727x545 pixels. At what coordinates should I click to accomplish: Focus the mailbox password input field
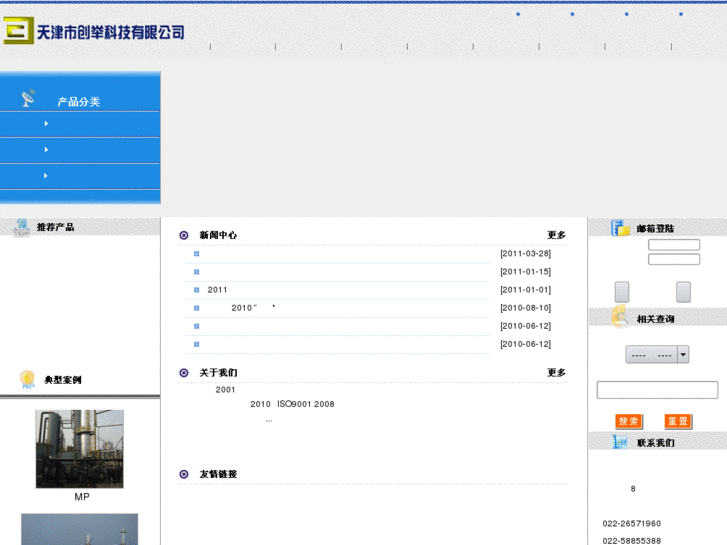(674, 259)
